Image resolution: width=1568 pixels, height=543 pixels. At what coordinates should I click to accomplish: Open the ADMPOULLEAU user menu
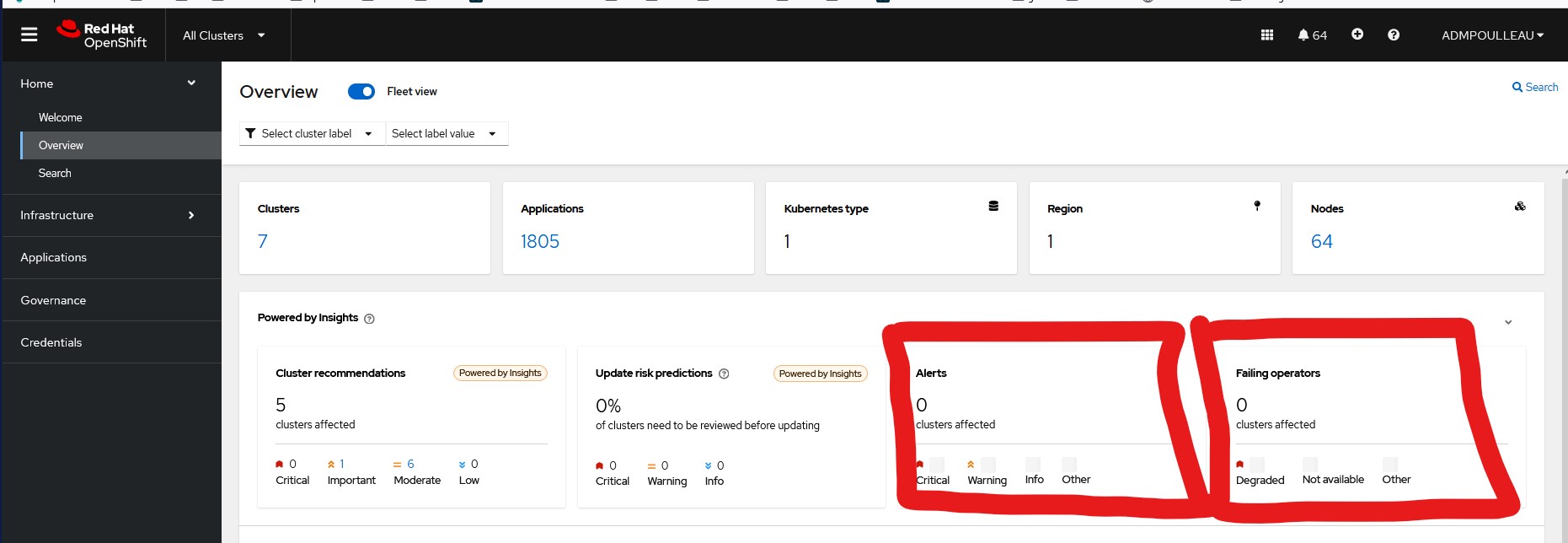point(1492,35)
